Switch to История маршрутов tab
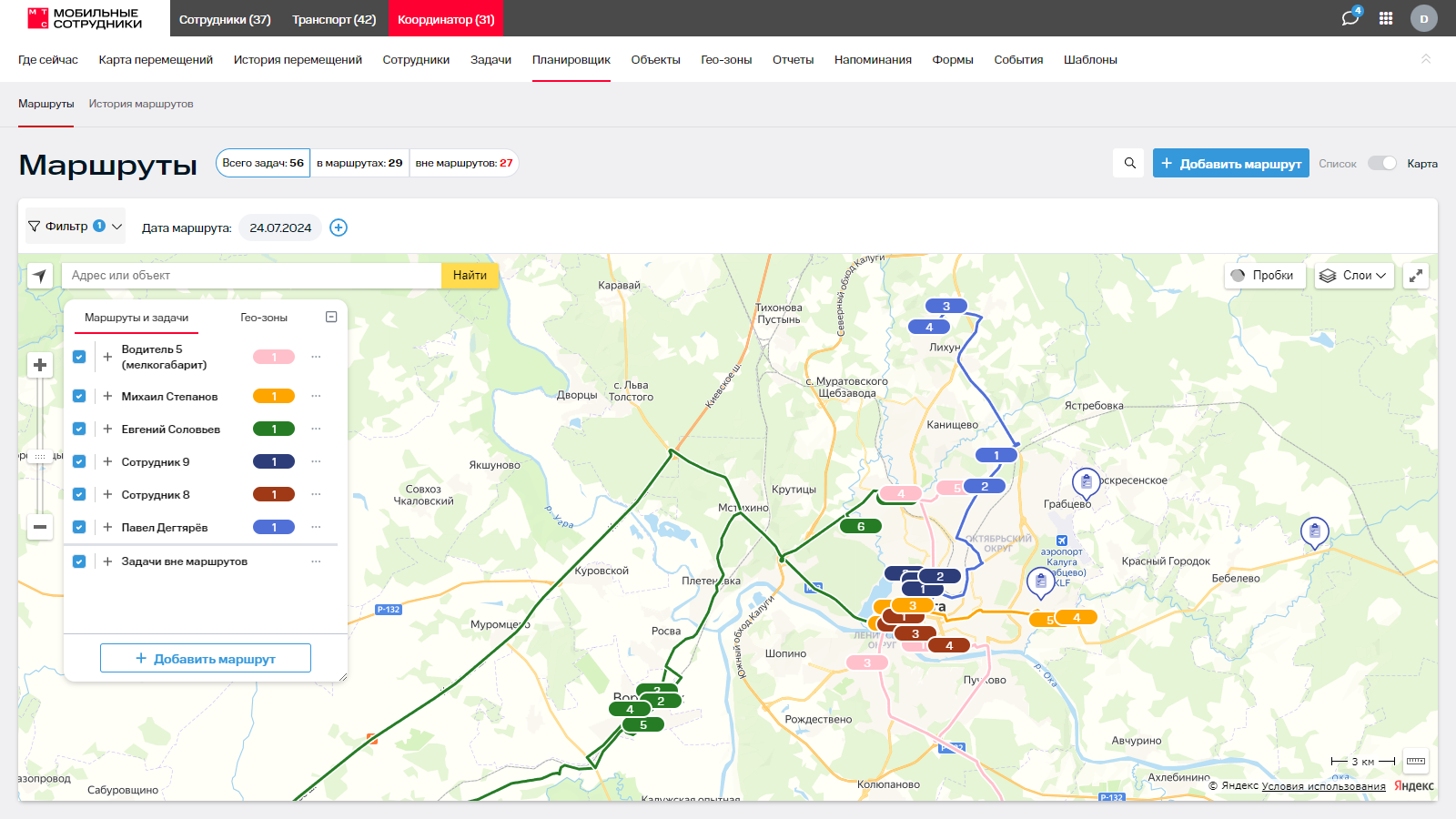This screenshot has height=819, width=1456. click(141, 104)
